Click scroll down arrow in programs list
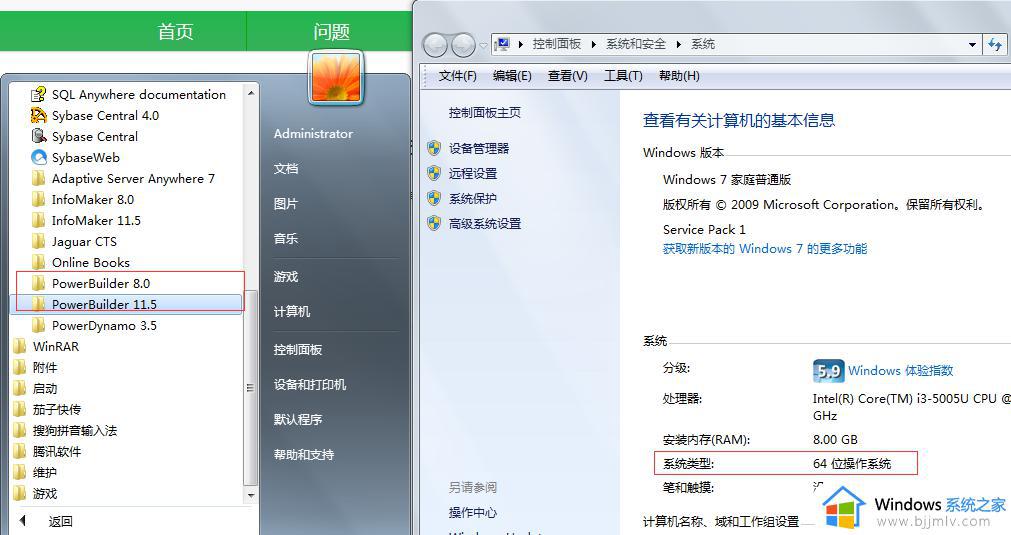This screenshot has width=1011, height=535. click(x=251, y=496)
